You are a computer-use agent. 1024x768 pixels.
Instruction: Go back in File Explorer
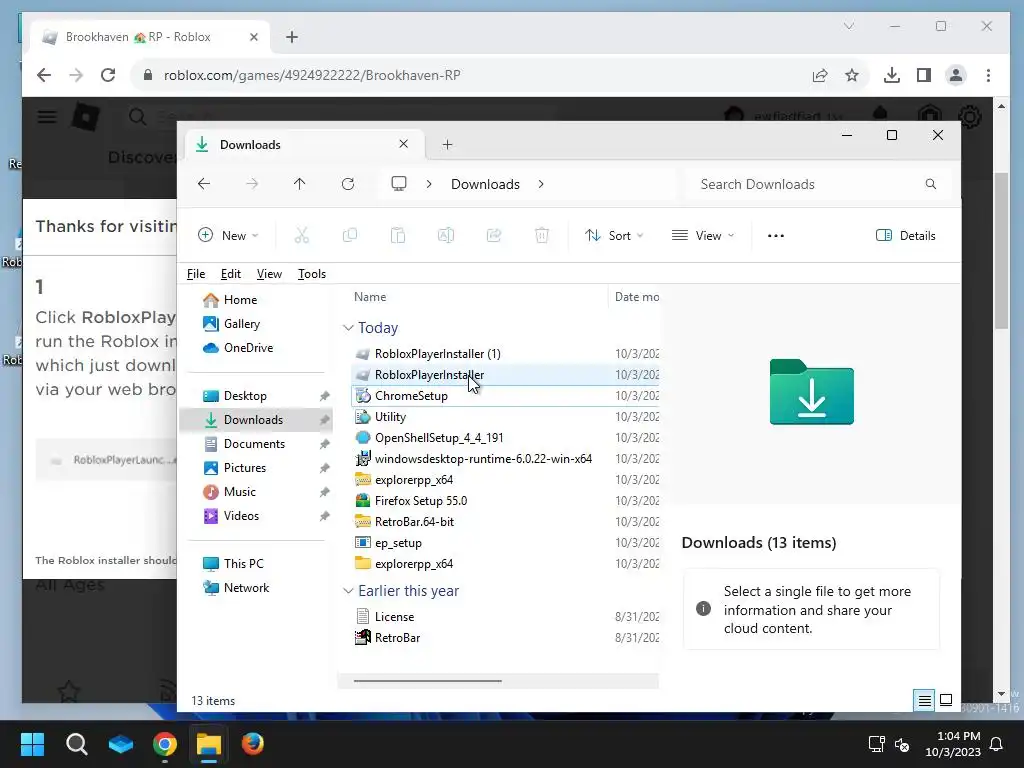[x=204, y=184]
